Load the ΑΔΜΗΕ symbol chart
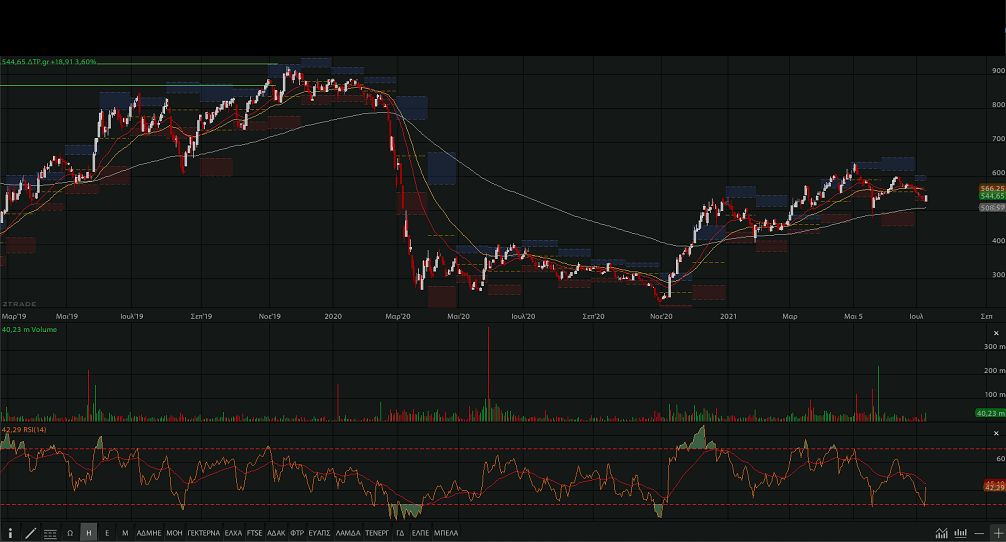Image resolution: width=1006 pixels, height=542 pixels. point(148,533)
